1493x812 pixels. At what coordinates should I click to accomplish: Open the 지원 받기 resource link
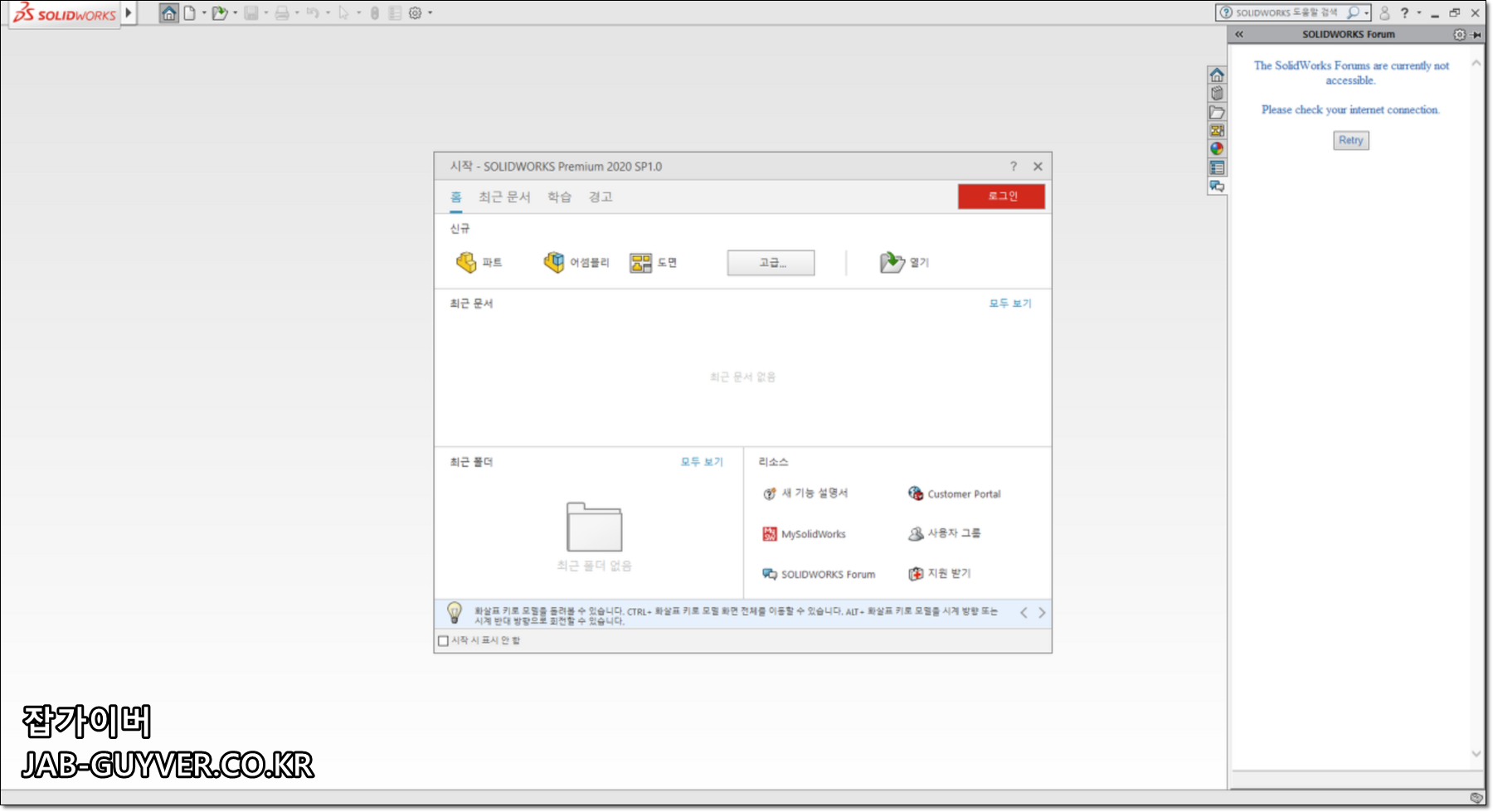click(939, 573)
